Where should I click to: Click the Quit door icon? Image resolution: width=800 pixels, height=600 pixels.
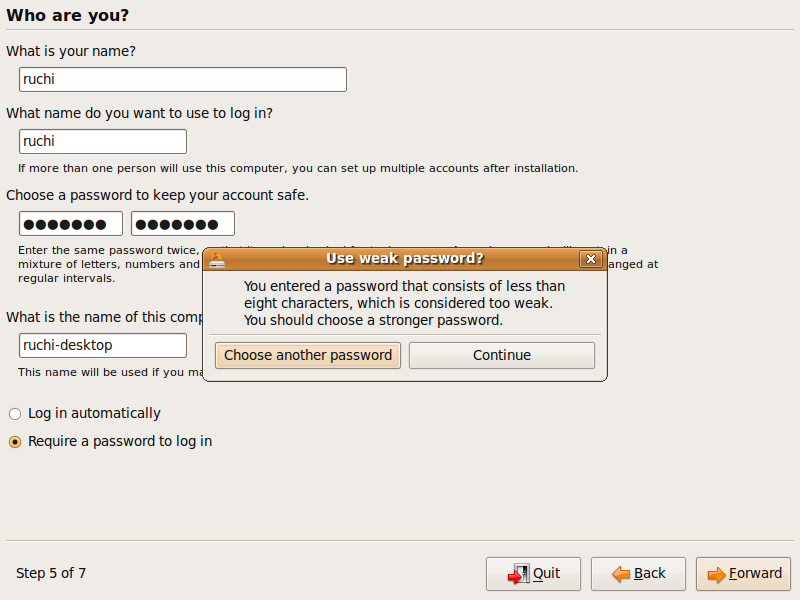517,574
